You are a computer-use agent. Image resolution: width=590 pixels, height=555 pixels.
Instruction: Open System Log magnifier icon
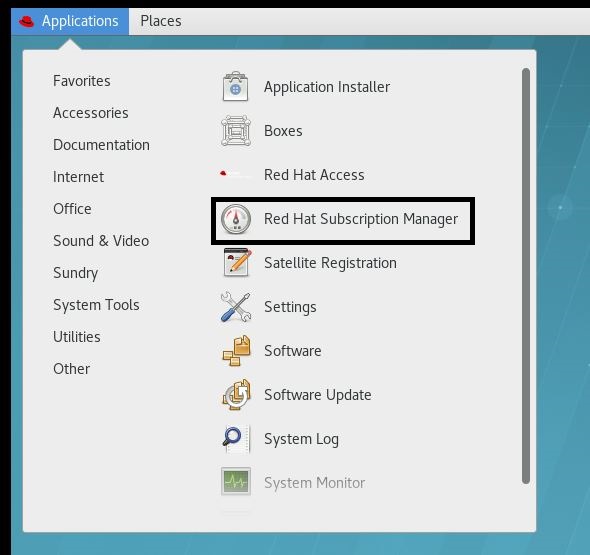[236, 439]
